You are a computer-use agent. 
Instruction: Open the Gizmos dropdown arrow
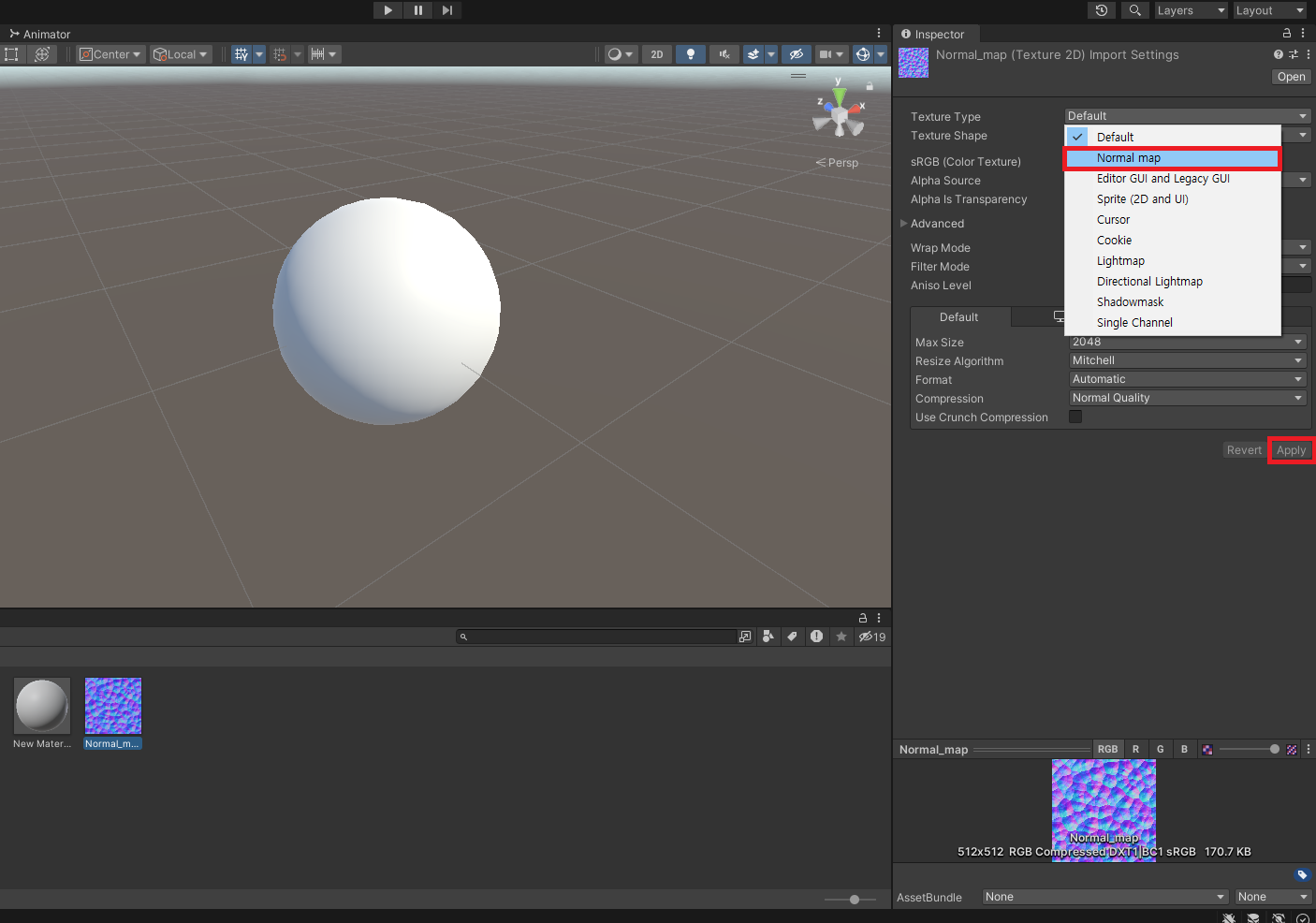tap(881, 54)
